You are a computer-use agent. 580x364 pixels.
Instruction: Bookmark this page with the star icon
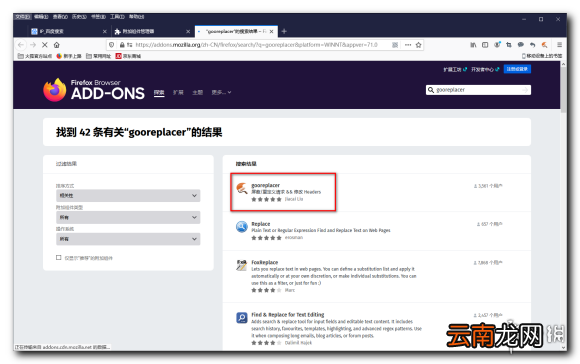pyautogui.click(x=418, y=45)
